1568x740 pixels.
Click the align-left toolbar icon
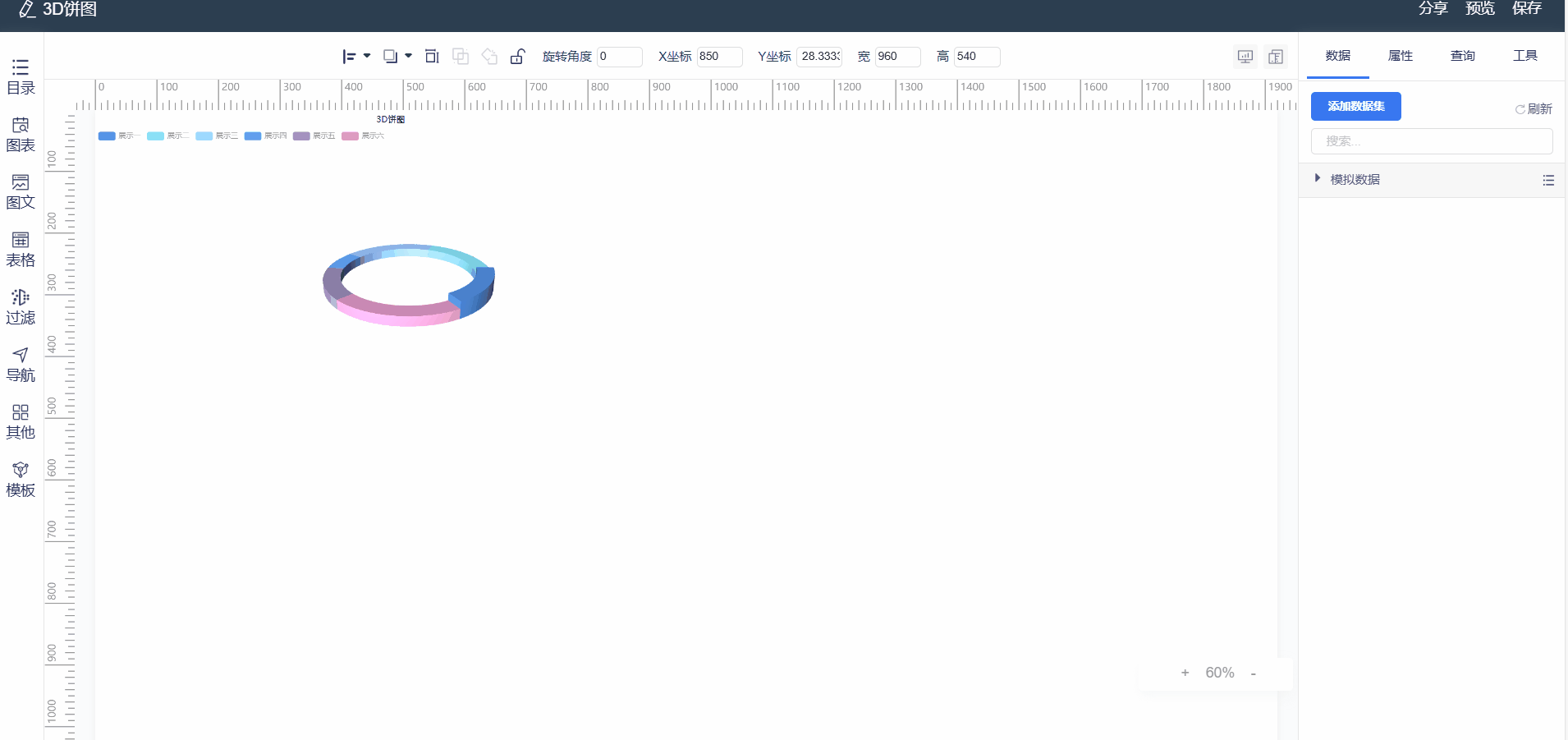(x=349, y=57)
